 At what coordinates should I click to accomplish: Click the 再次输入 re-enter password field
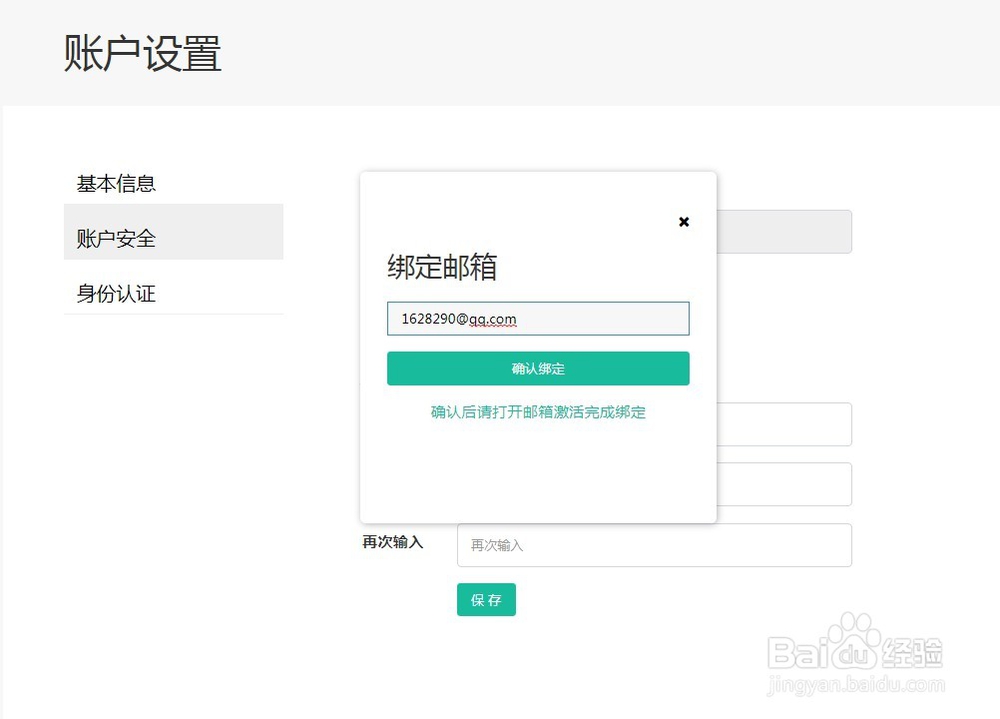click(x=655, y=544)
